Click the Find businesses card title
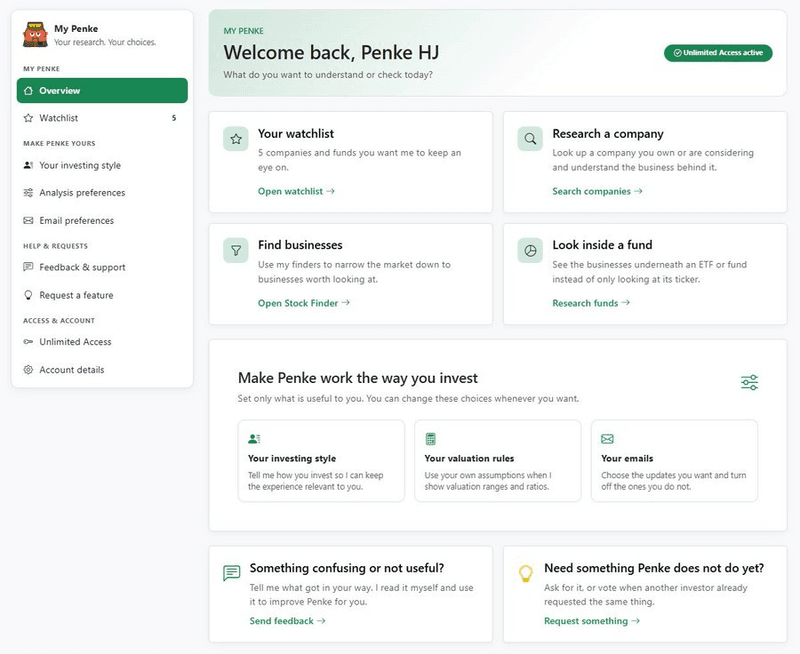800x654 pixels. click(300, 245)
